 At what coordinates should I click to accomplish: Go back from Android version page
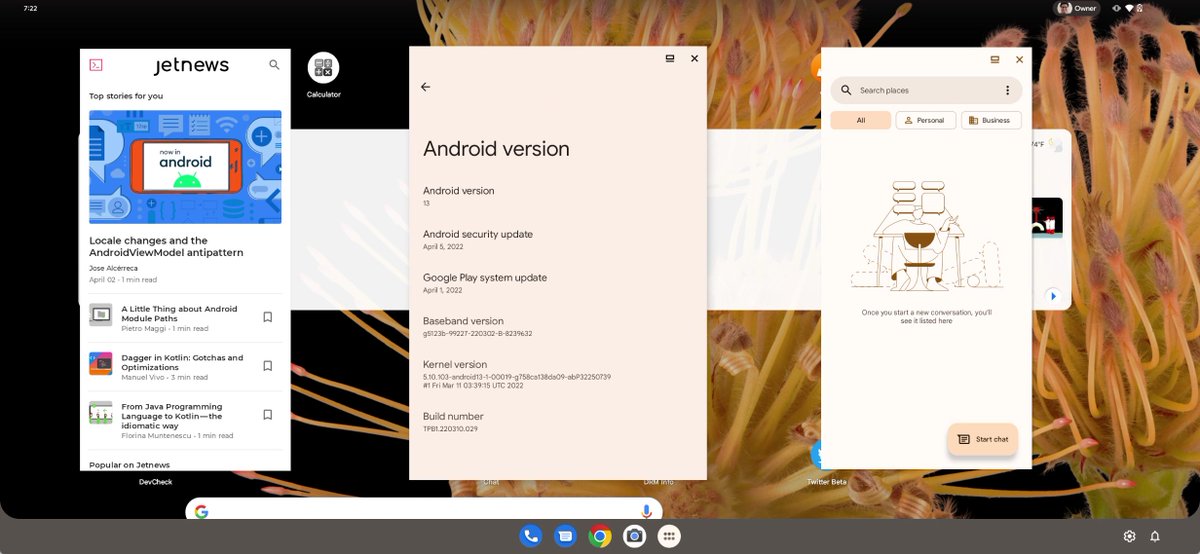tap(425, 87)
